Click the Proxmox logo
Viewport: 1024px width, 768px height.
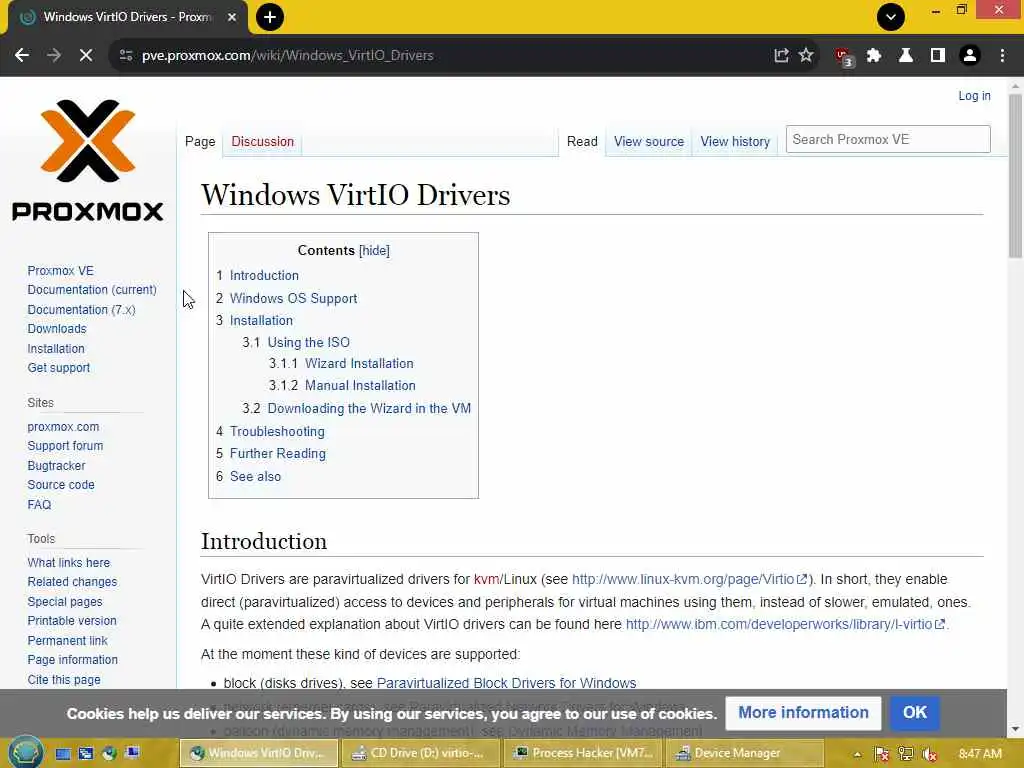[x=88, y=160]
